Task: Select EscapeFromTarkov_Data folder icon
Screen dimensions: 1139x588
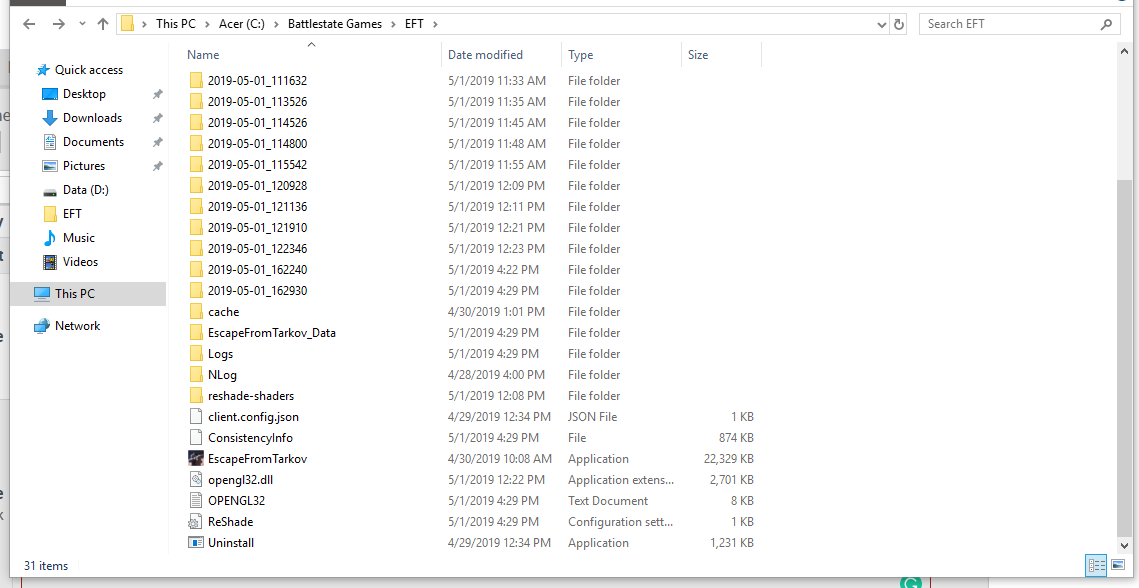Action: (195, 333)
